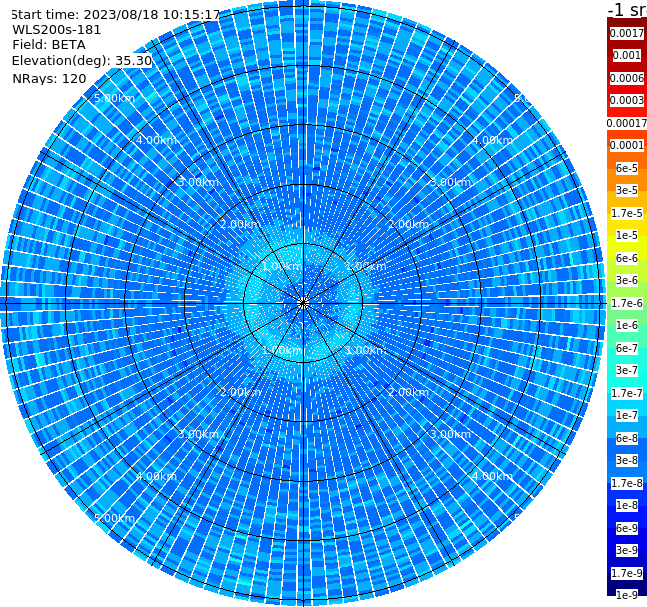Pick the upper-left 3.00km range label
This screenshot has width=647, height=607.
[x=198, y=182]
